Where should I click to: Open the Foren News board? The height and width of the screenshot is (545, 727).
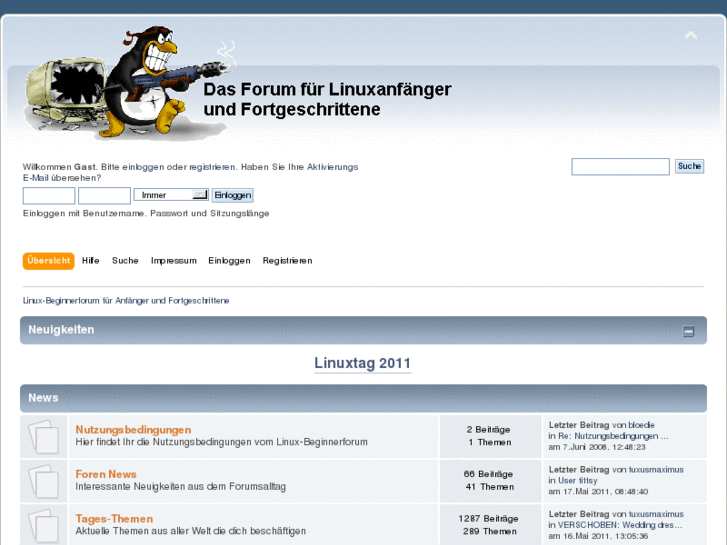coord(106,474)
